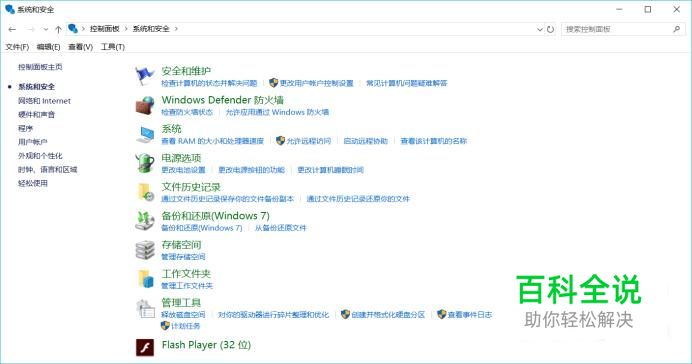Open Flash Player (32 位) settings
The width and height of the screenshot is (692, 364).
coord(206,345)
